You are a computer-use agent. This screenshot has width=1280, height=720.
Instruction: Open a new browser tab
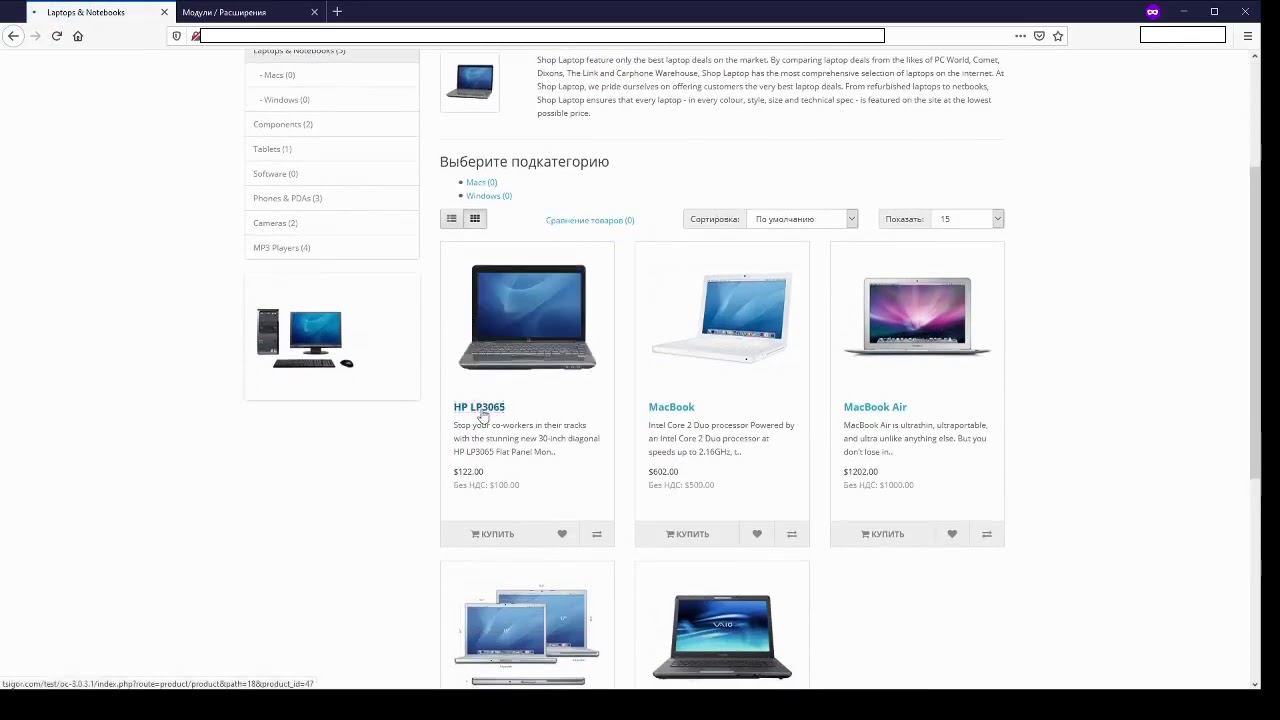[337, 12]
